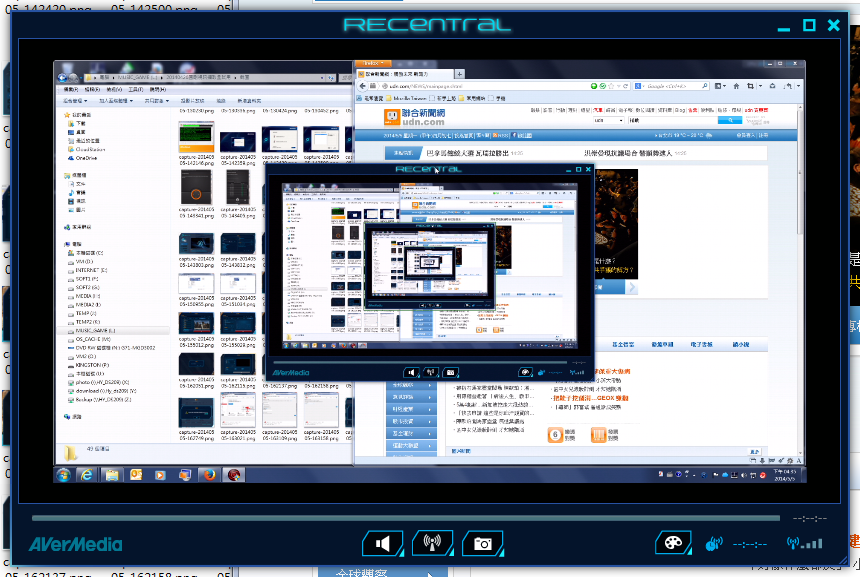Click the streaming signal strength bars icon

[805, 543]
